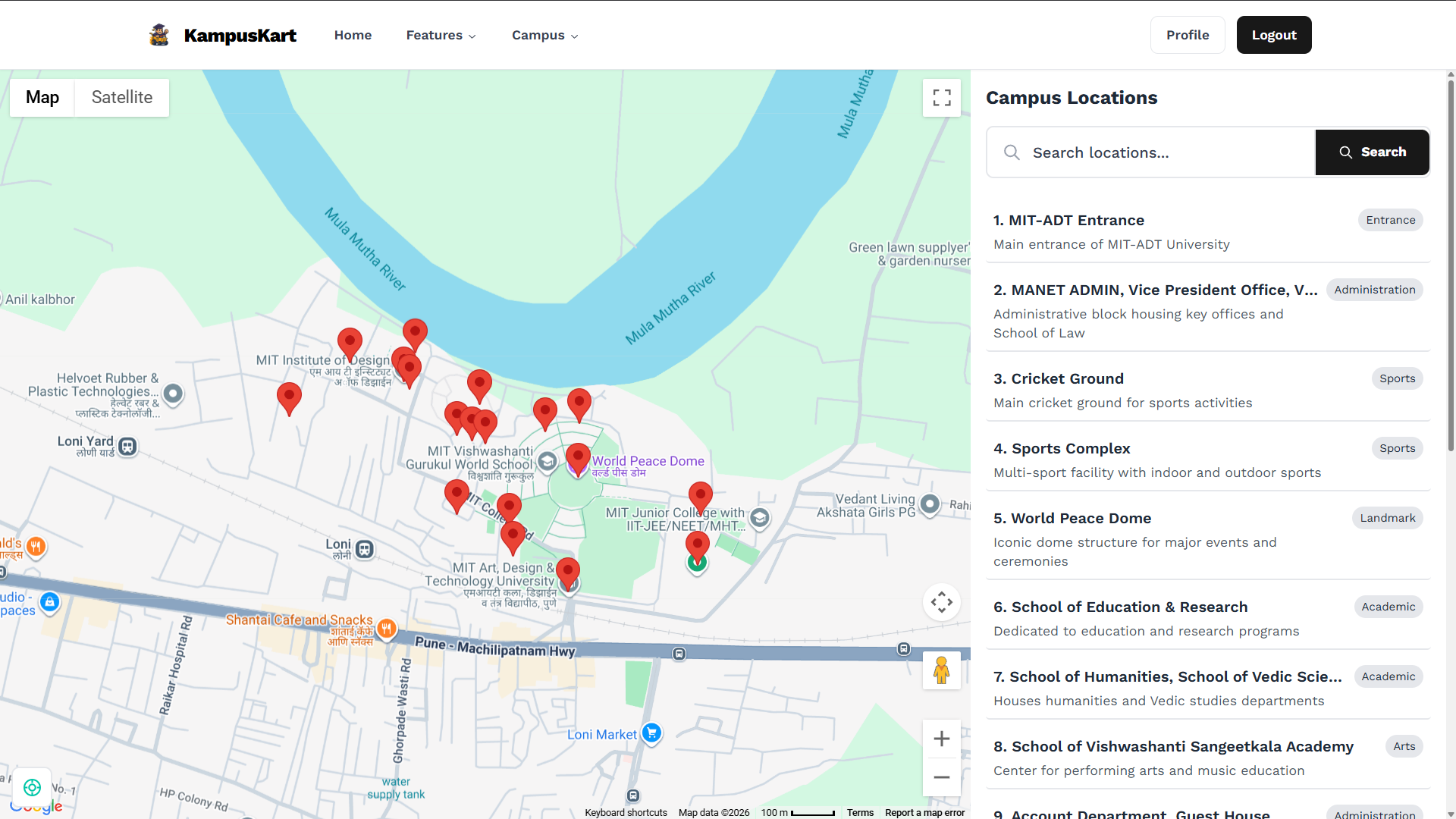Viewport: 1456px width, 819px height.
Task: Expand the Features dropdown menu
Action: (x=441, y=35)
